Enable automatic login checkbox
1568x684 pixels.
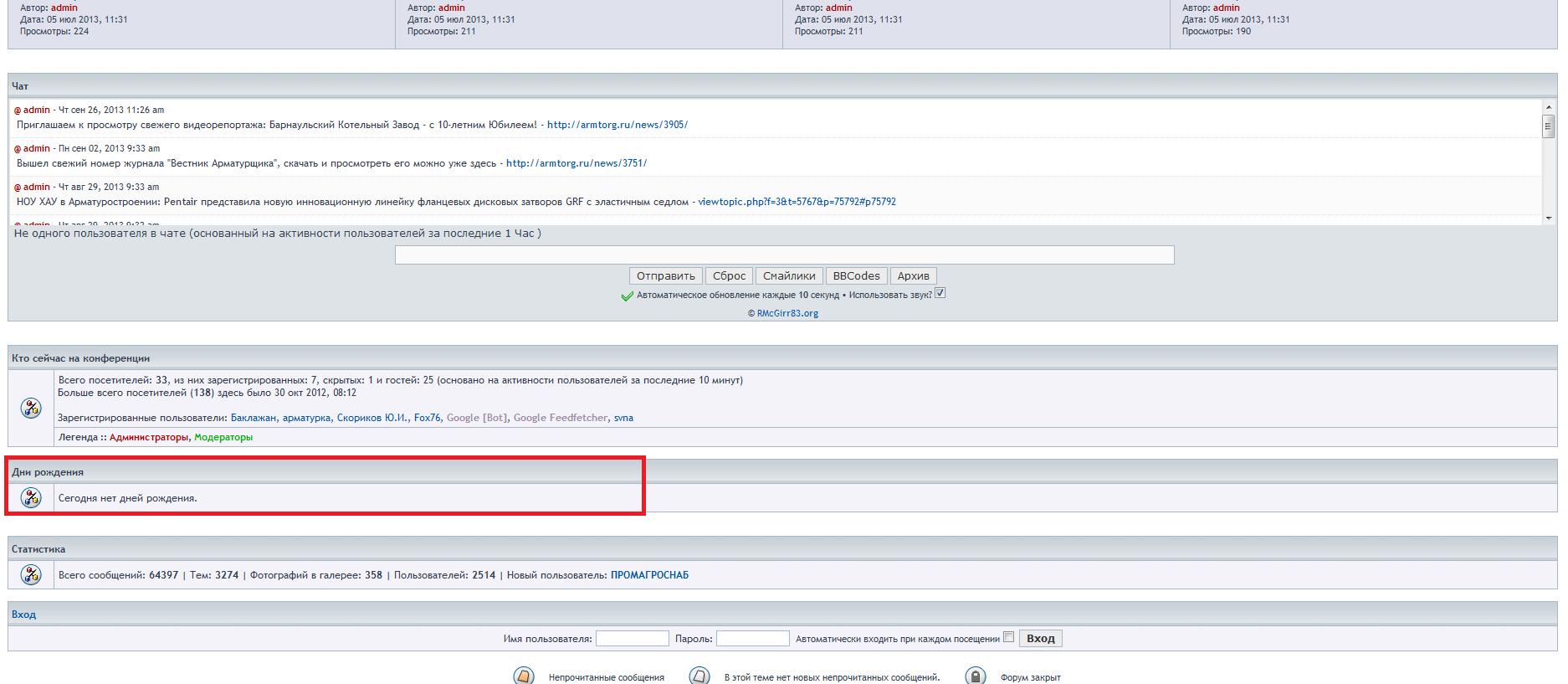coord(1009,637)
